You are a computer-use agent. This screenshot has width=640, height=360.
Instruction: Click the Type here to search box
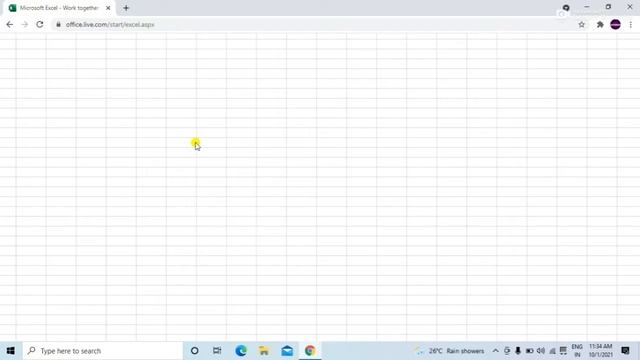(103, 351)
